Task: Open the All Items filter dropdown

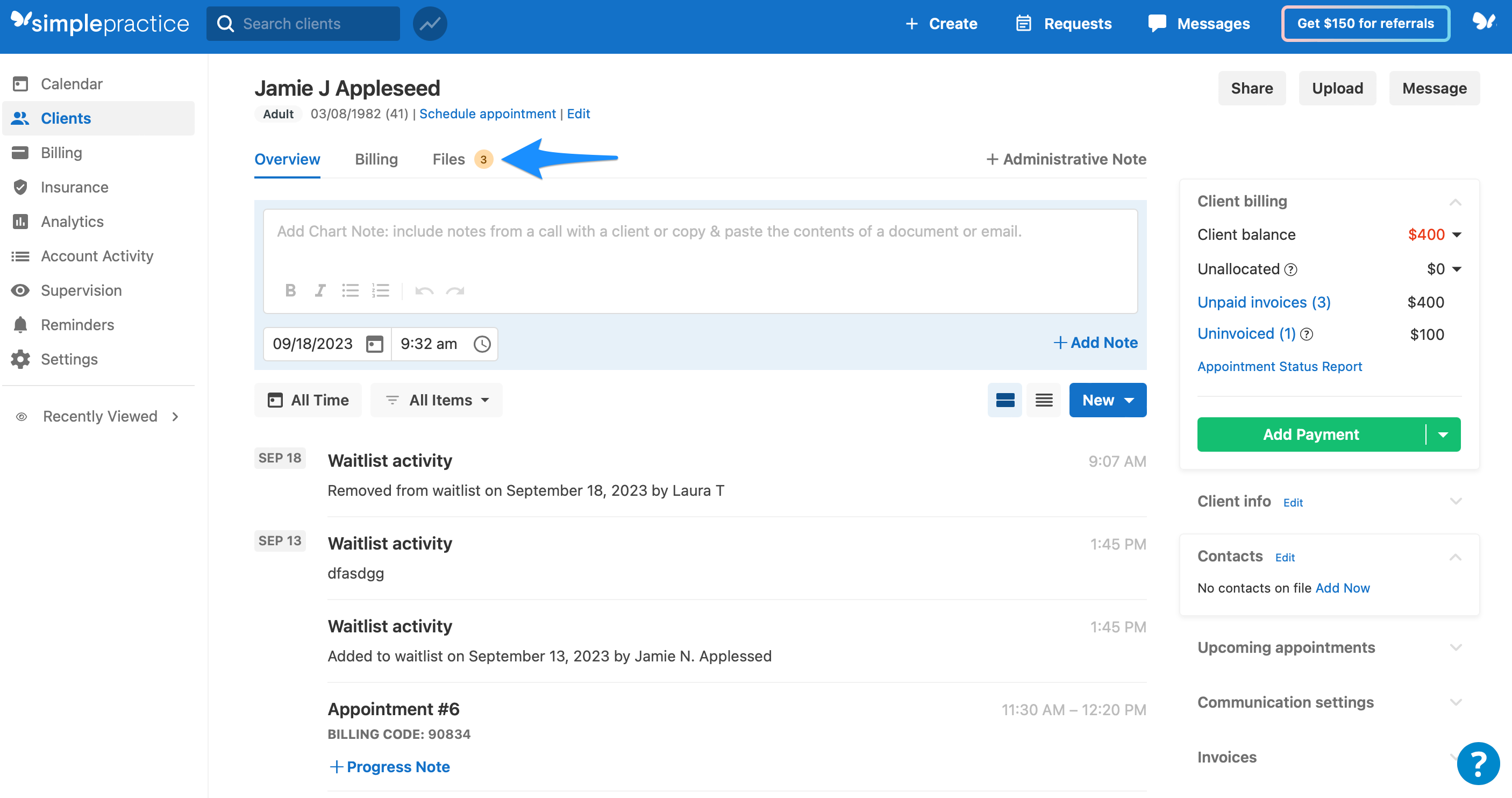Action: pos(436,400)
